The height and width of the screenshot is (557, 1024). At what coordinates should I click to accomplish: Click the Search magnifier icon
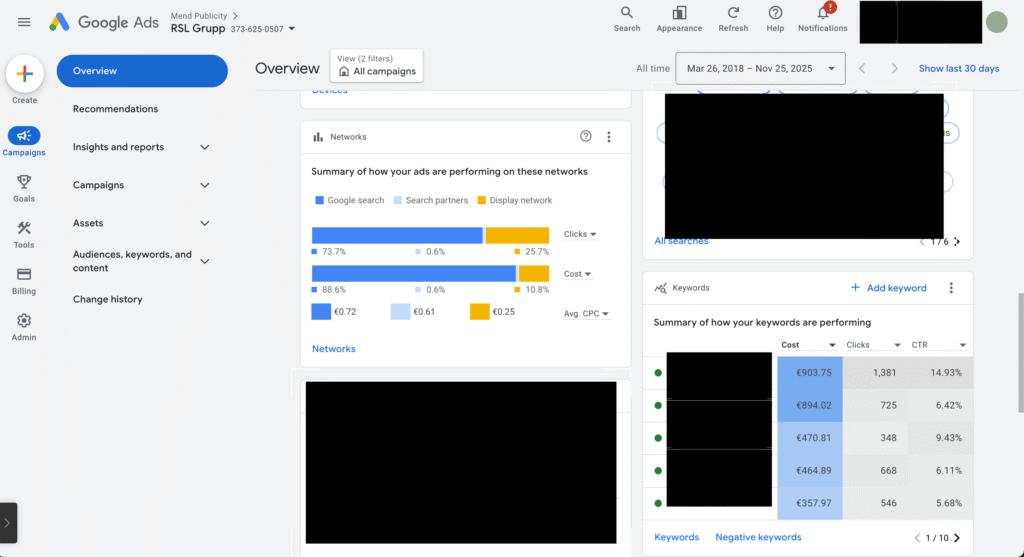[x=627, y=13]
